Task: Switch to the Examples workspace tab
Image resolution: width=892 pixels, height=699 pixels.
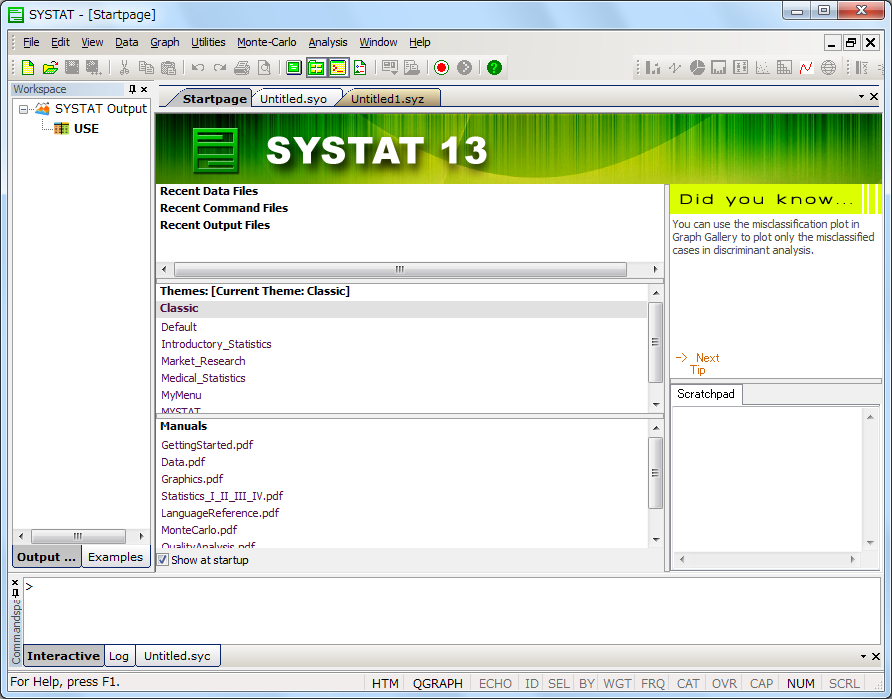Action: (x=115, y=557)
